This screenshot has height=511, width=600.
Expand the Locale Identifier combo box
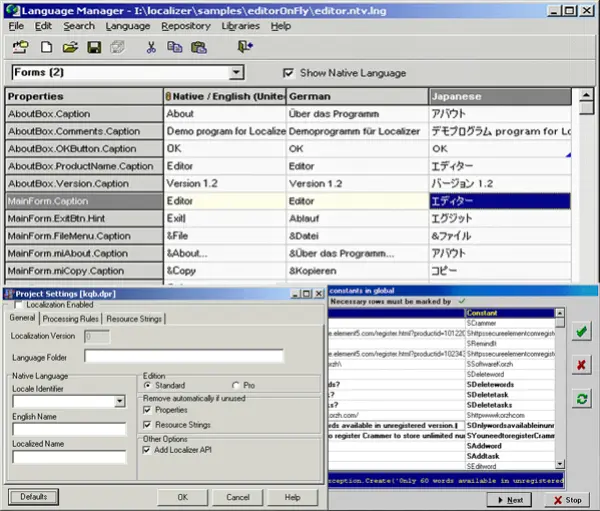coord(119,400)
